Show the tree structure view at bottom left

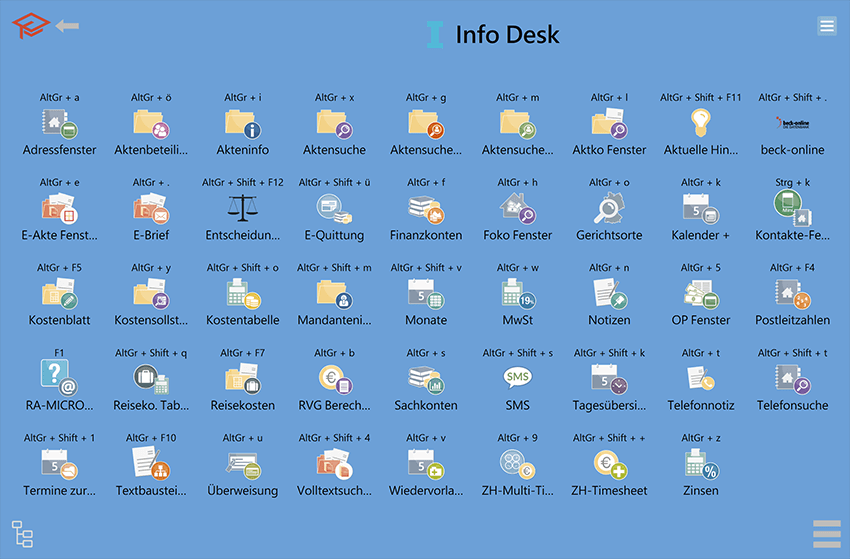22,534
